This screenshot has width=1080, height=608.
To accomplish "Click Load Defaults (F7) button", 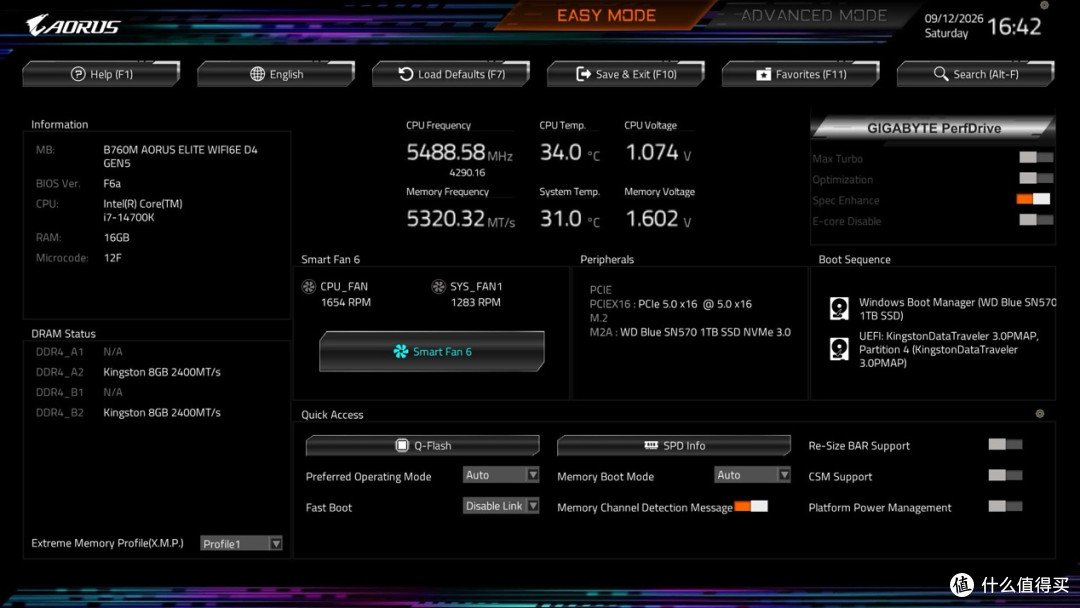I will coord(451,74).
